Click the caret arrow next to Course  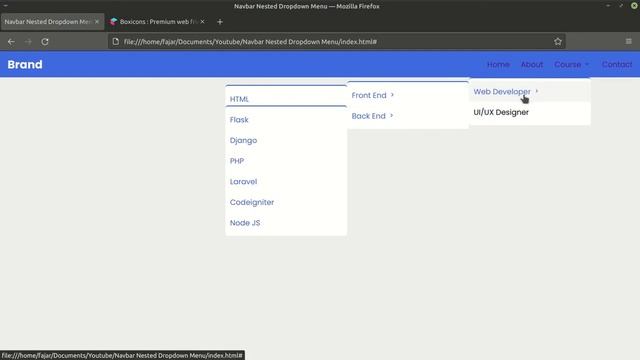click(x=587, y=64)
